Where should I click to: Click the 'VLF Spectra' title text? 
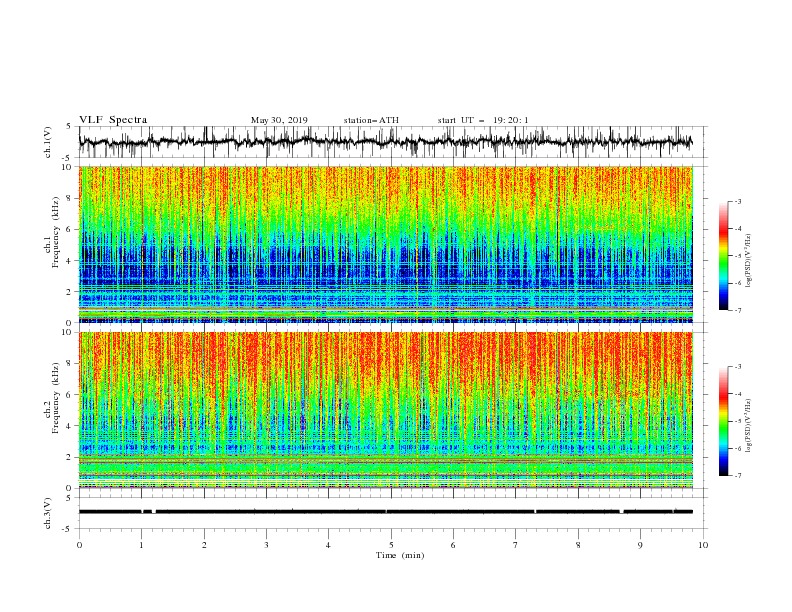113,120
